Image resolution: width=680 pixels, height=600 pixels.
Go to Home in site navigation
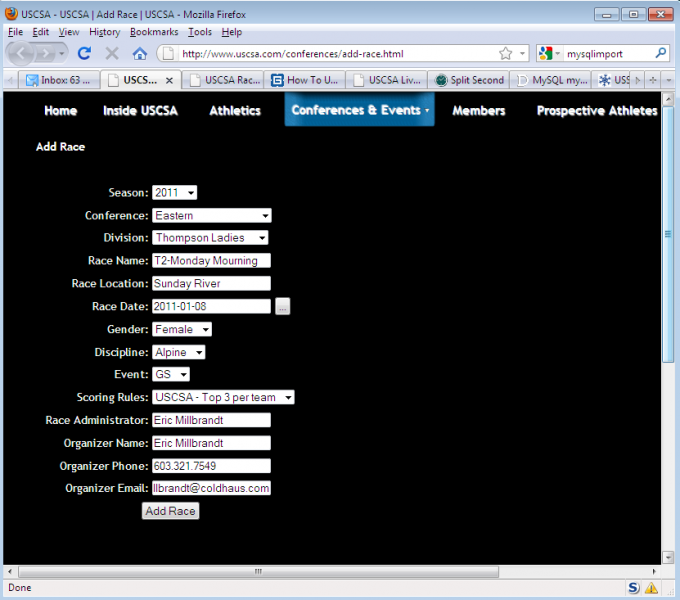point(61,111)
